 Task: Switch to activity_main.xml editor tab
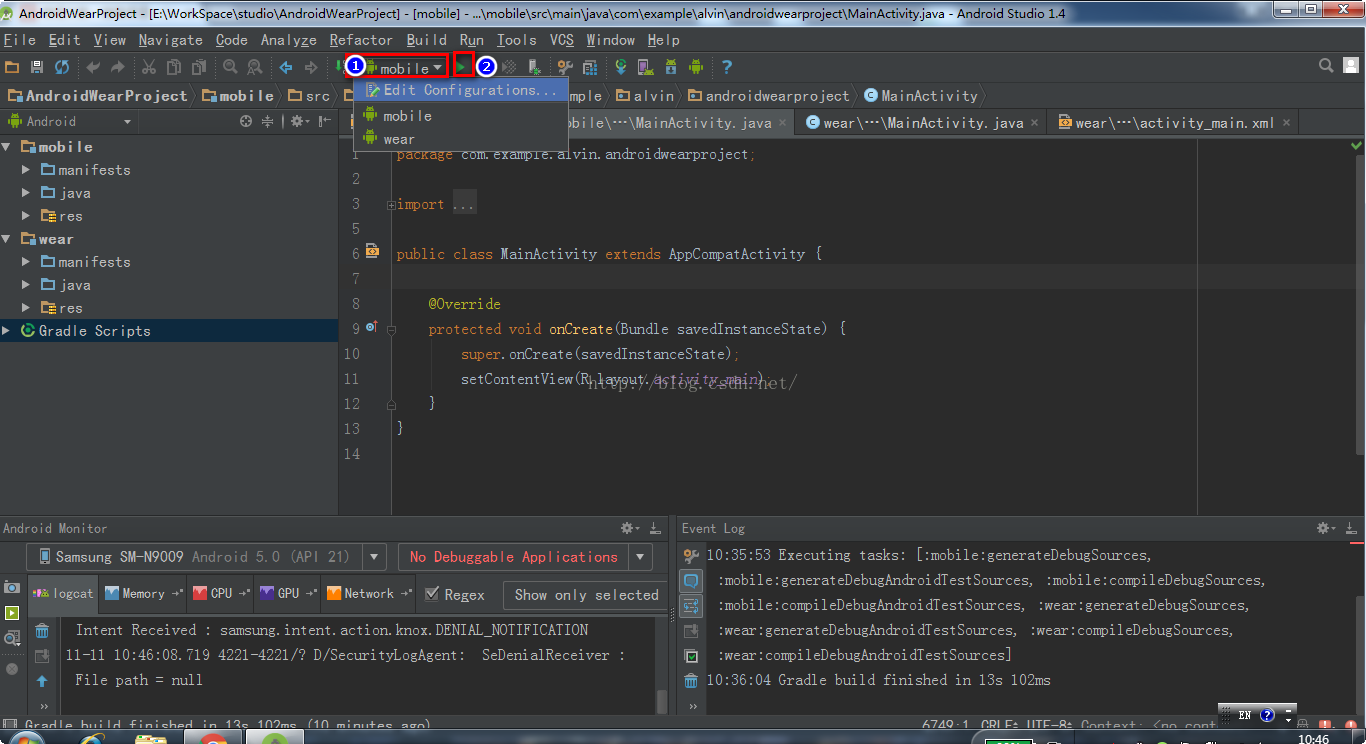point(1174,123)
